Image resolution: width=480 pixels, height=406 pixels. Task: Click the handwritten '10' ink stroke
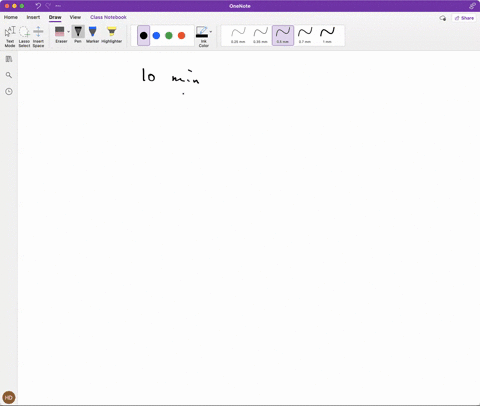(x=149, y=75)
